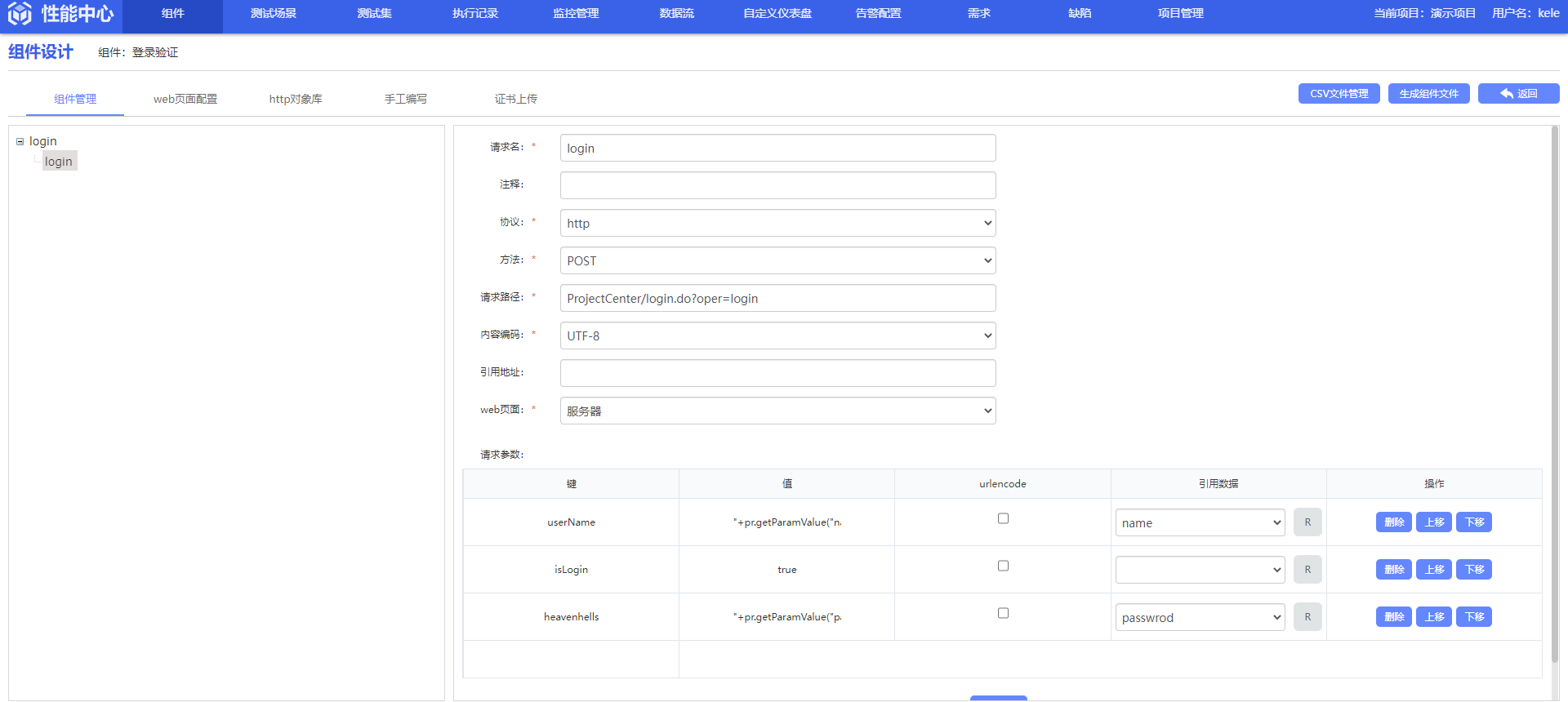Open the 测试场景 menu item
The height and width of the screenshot is (702, 1568).
274,14
